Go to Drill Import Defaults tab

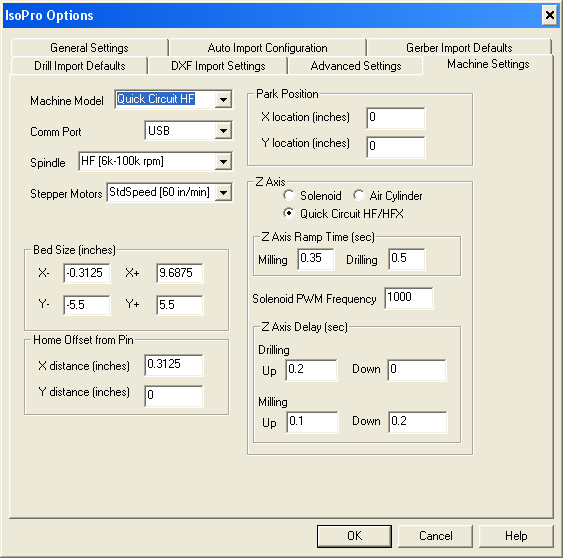click(x=79, y=66)
